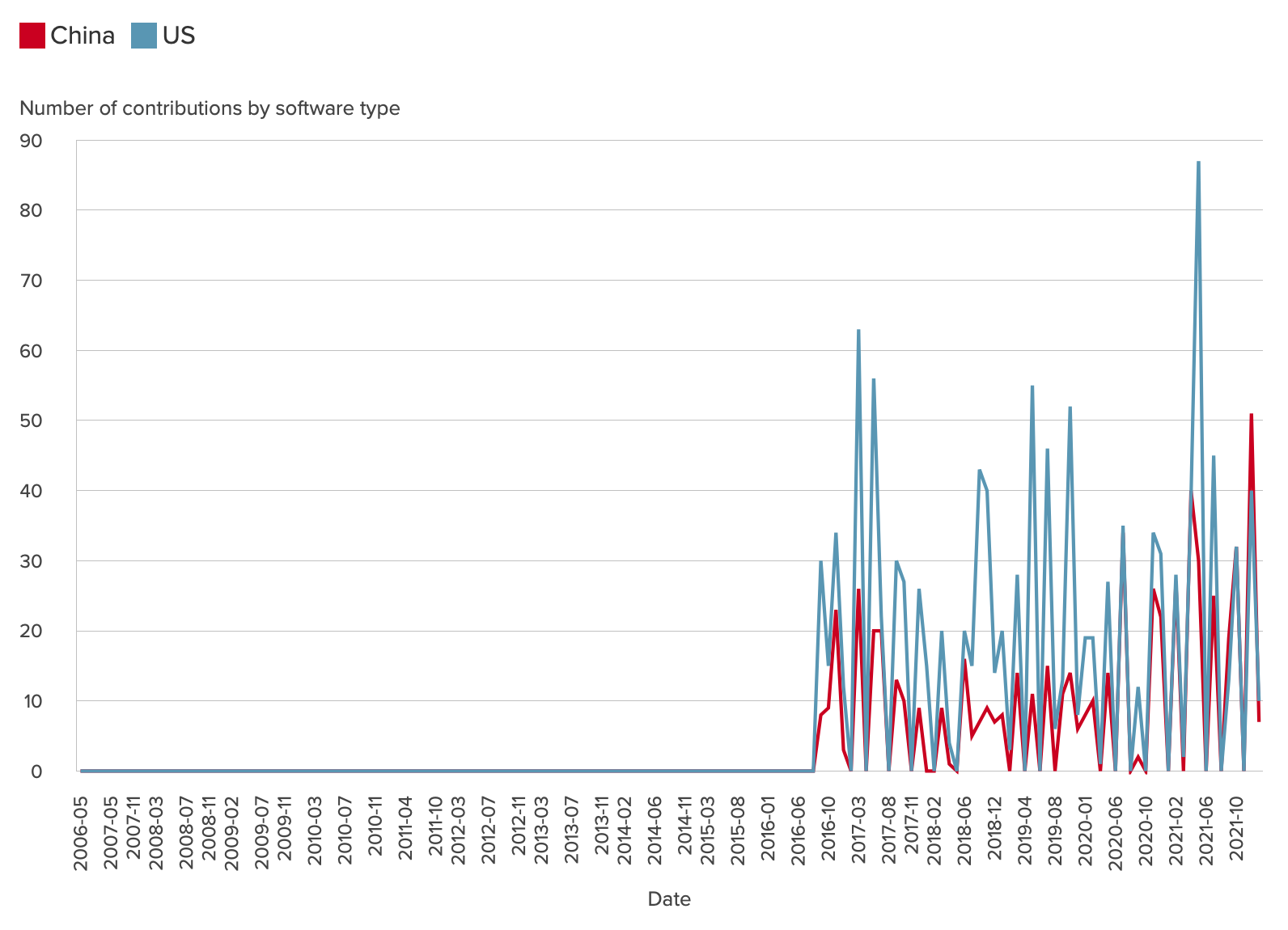Click the red China legend swatch
The image size is (1288, 930).
click(x=32, y=36)
